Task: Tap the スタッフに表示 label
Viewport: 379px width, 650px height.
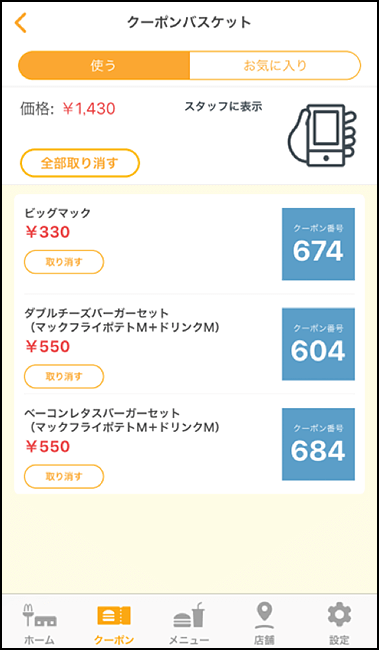Action: pyautogui.click(x=223, y=107)
